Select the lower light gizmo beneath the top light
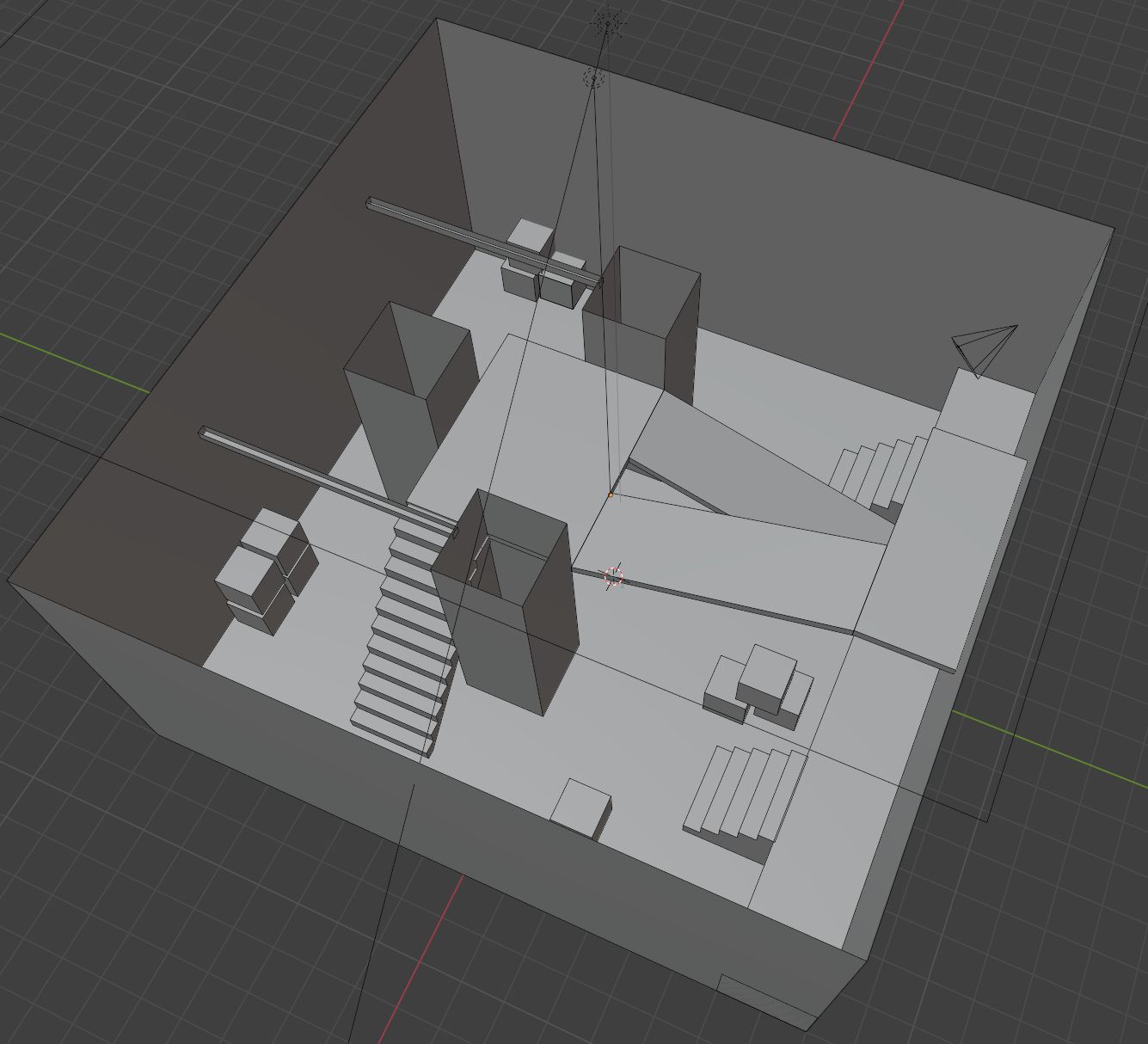Viewport: 1148px width, 1044px height. 593,78
